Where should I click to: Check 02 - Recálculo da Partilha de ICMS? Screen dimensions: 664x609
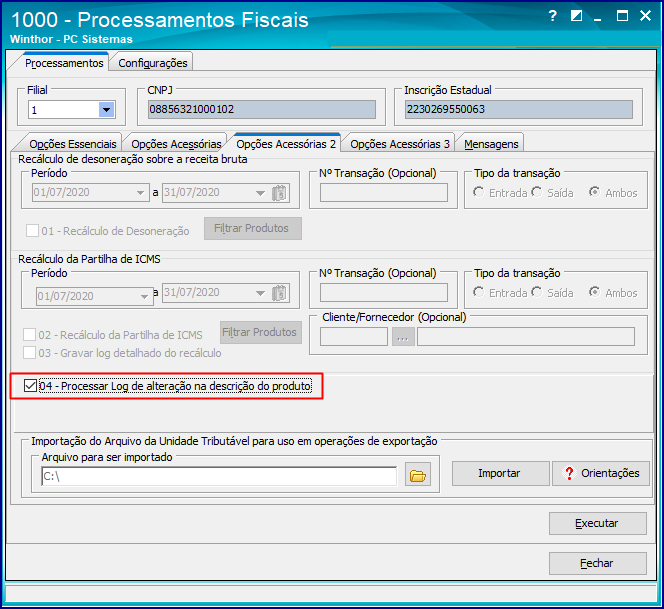coord(29,335)
